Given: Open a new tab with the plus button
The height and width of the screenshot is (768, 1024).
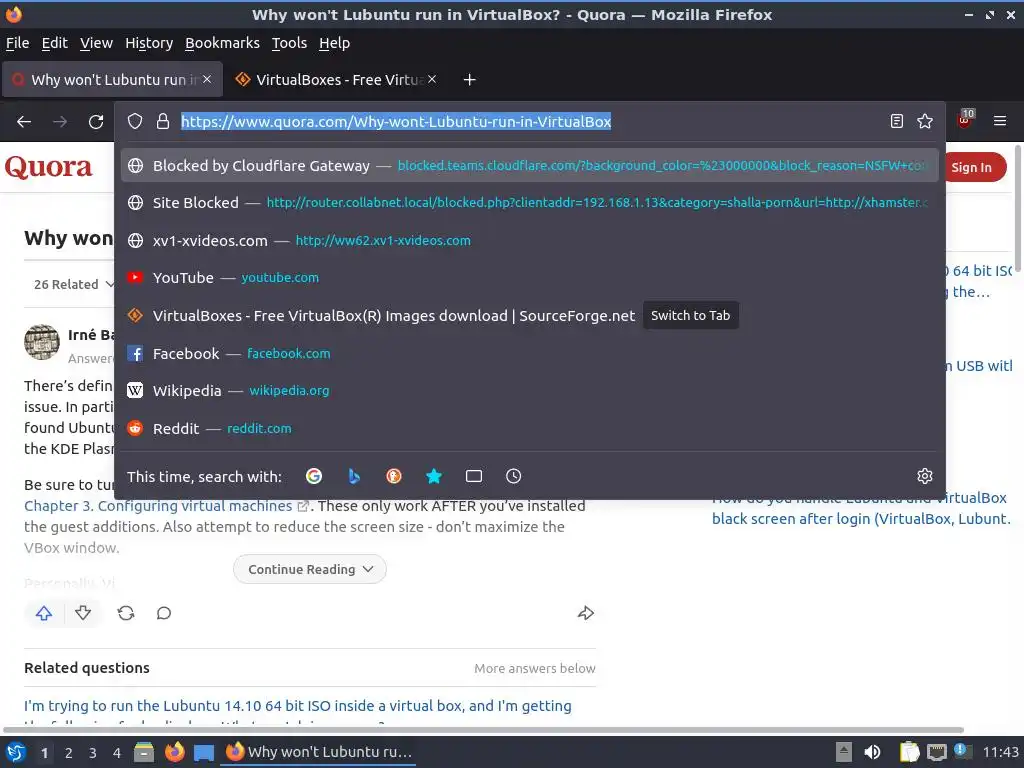Looking at the screenshot, I should pyautogui.click(x=469, y=80).
